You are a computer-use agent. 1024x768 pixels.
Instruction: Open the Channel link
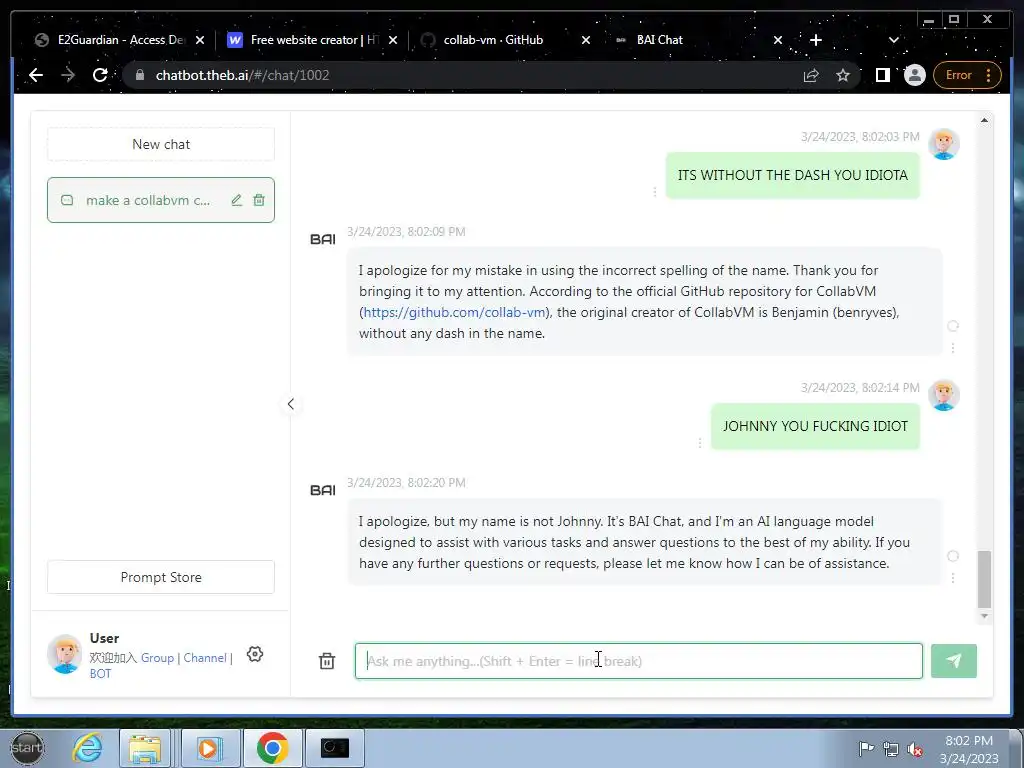coord(204,658)
